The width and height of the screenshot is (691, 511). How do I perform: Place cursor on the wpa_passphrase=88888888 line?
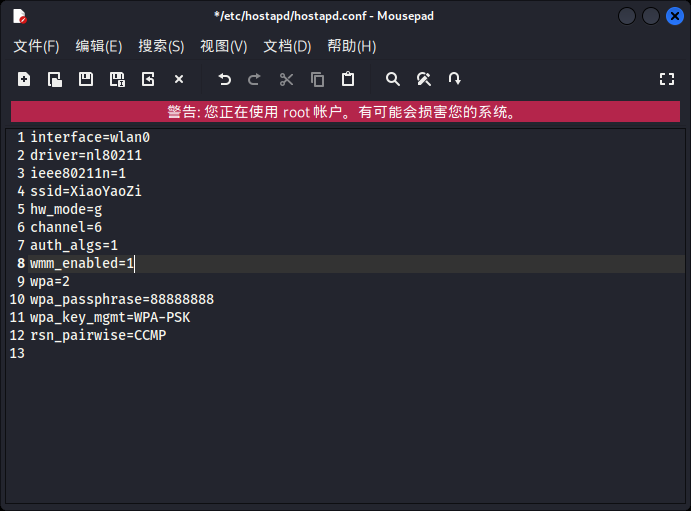[x=122, y=300]
